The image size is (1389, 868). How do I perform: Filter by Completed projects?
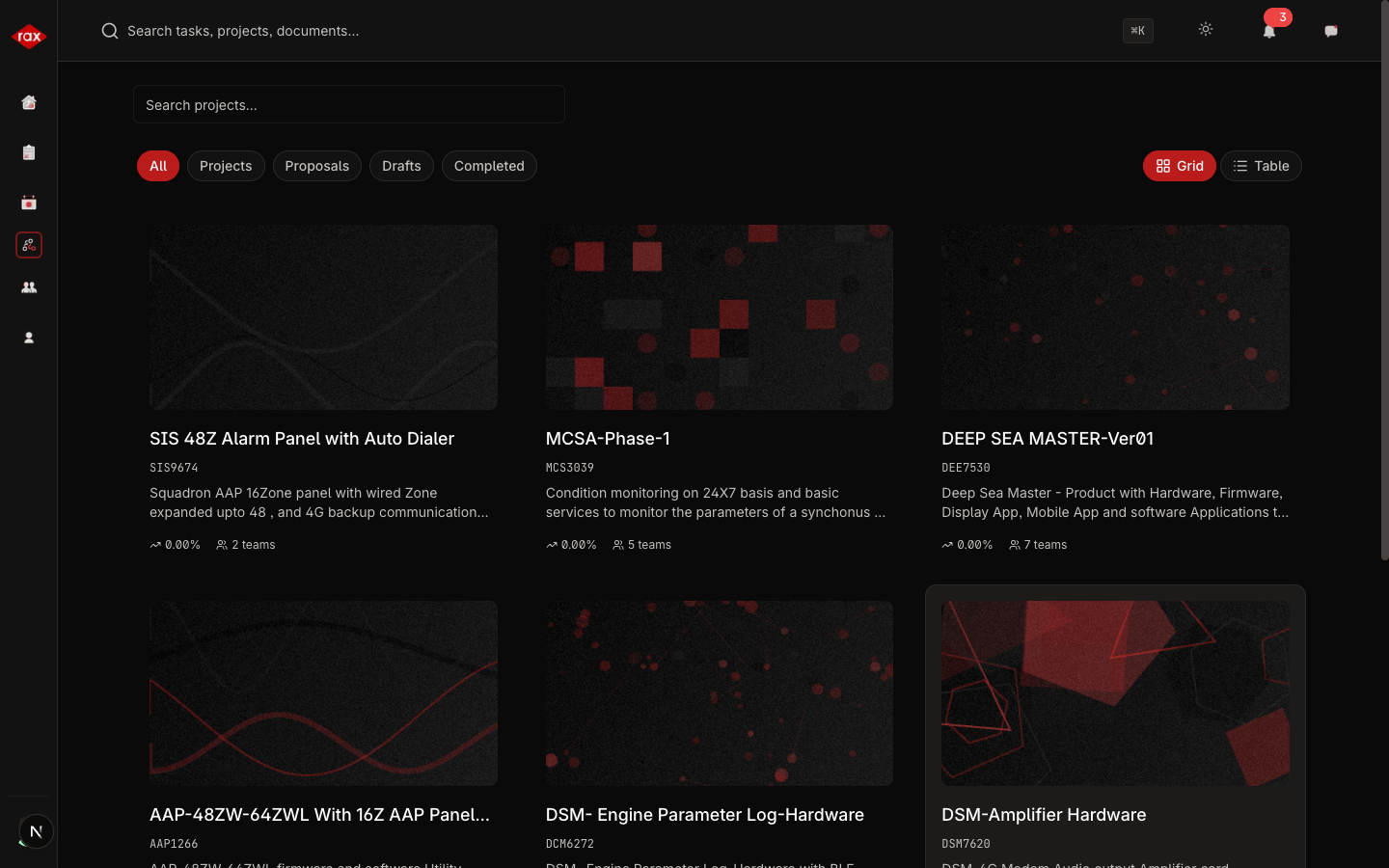(489, 166)
